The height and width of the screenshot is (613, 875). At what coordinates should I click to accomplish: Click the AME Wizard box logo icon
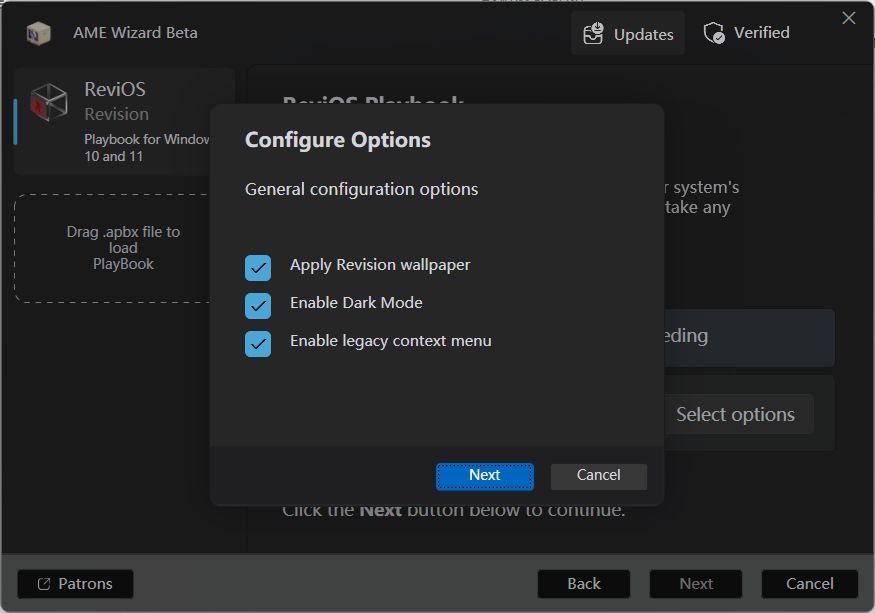point(39,33)
